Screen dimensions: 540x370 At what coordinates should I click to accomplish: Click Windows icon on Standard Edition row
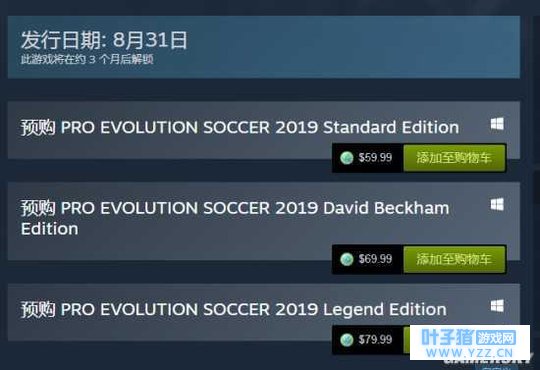coord(497,124)
